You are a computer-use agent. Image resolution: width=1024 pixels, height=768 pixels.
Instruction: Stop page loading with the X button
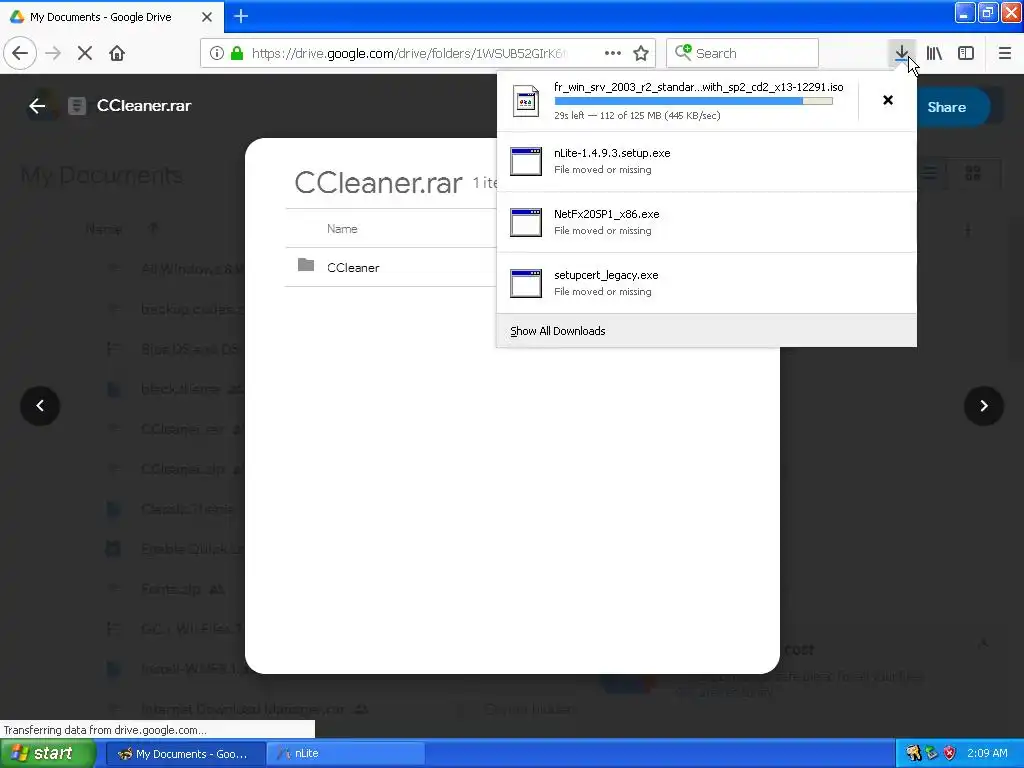point(85,53)
